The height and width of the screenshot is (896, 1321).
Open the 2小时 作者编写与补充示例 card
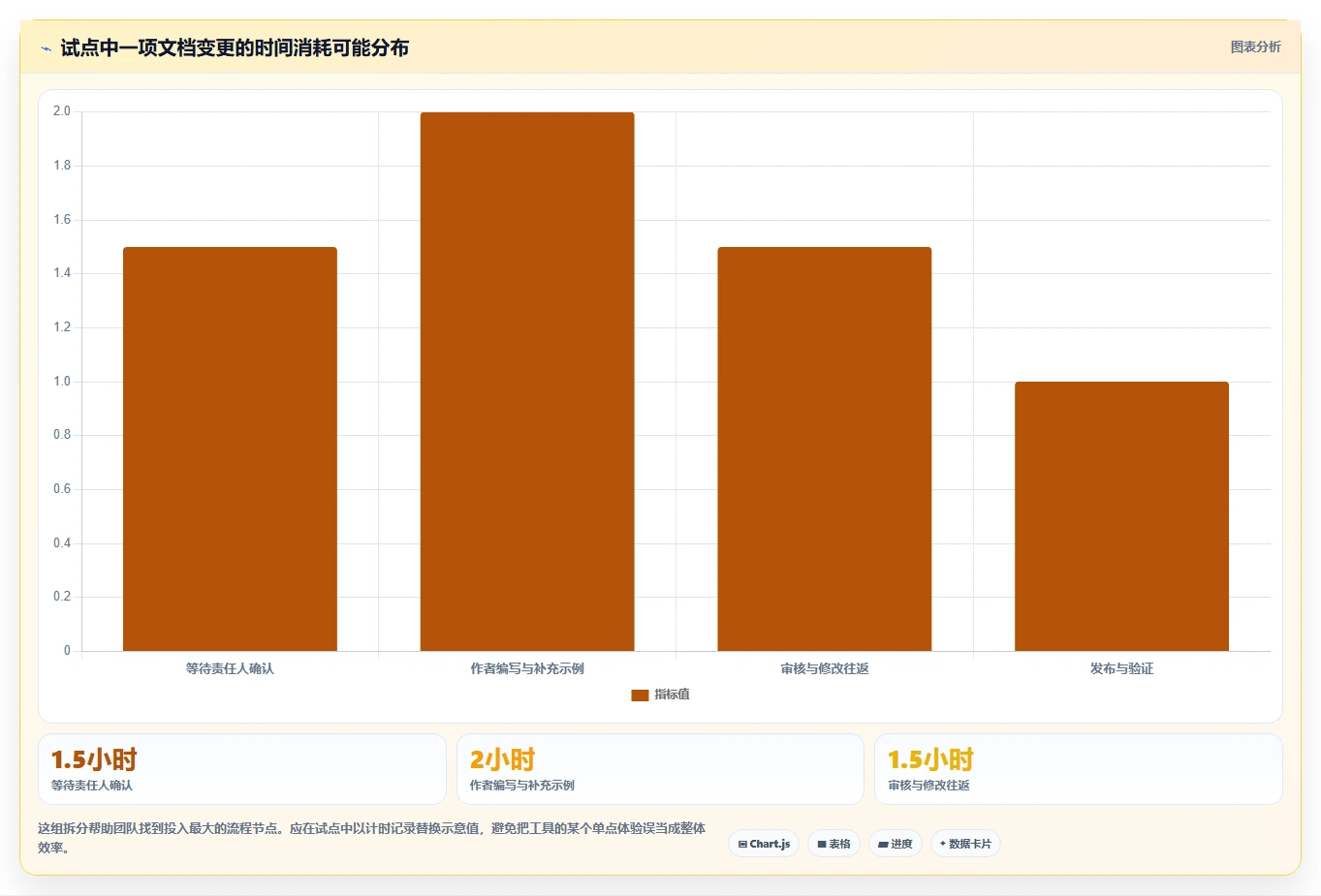(660, 769)
